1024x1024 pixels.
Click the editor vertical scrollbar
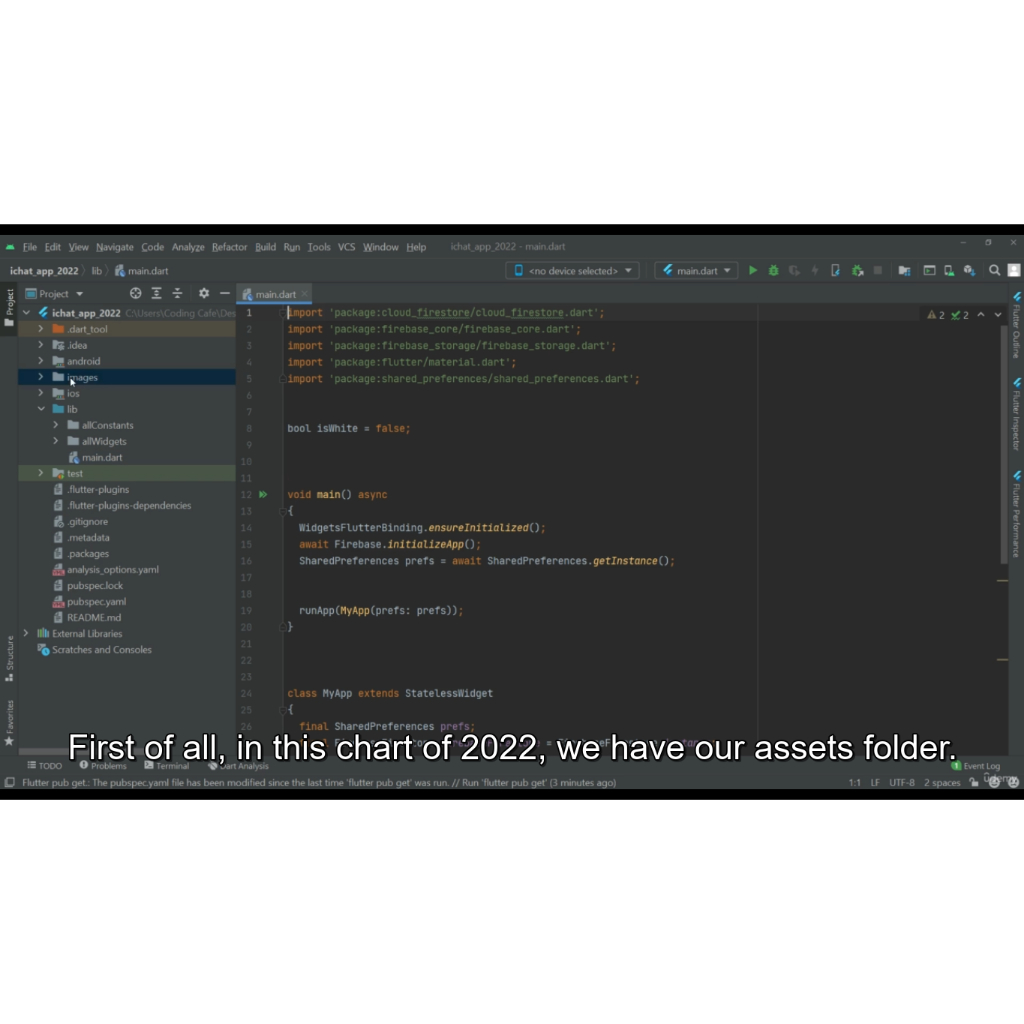point(1004,444)
